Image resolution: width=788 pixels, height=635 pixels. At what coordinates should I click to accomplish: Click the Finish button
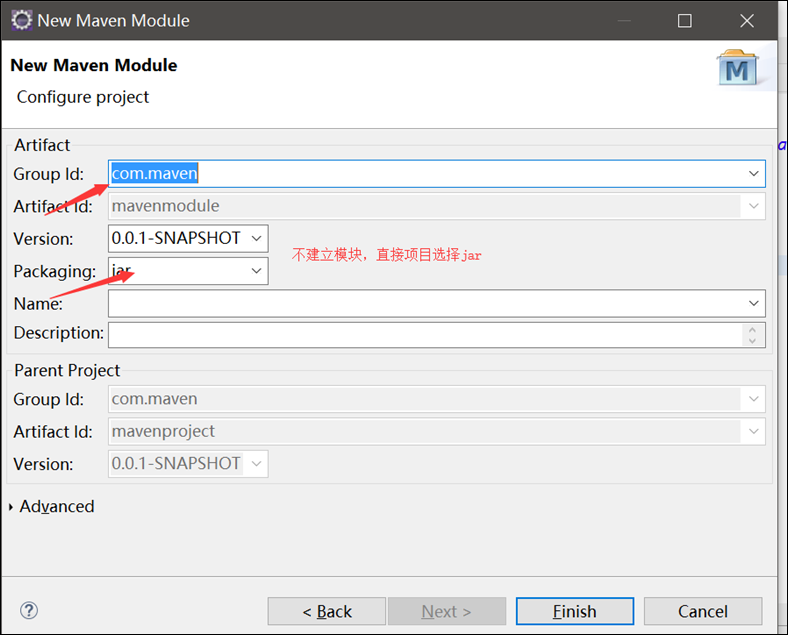[x=574, y=611]
